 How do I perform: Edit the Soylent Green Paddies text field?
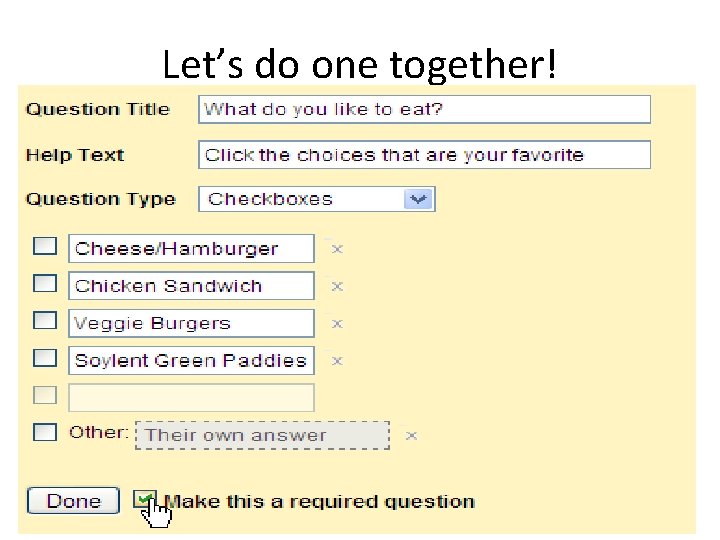190,361
